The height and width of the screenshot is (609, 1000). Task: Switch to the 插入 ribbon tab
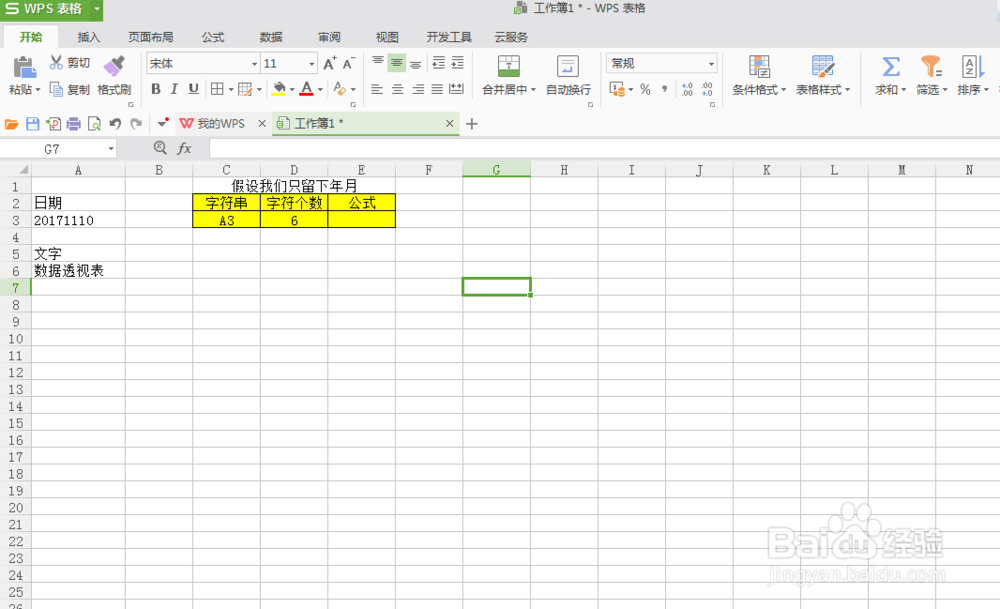tap(89, 37)
